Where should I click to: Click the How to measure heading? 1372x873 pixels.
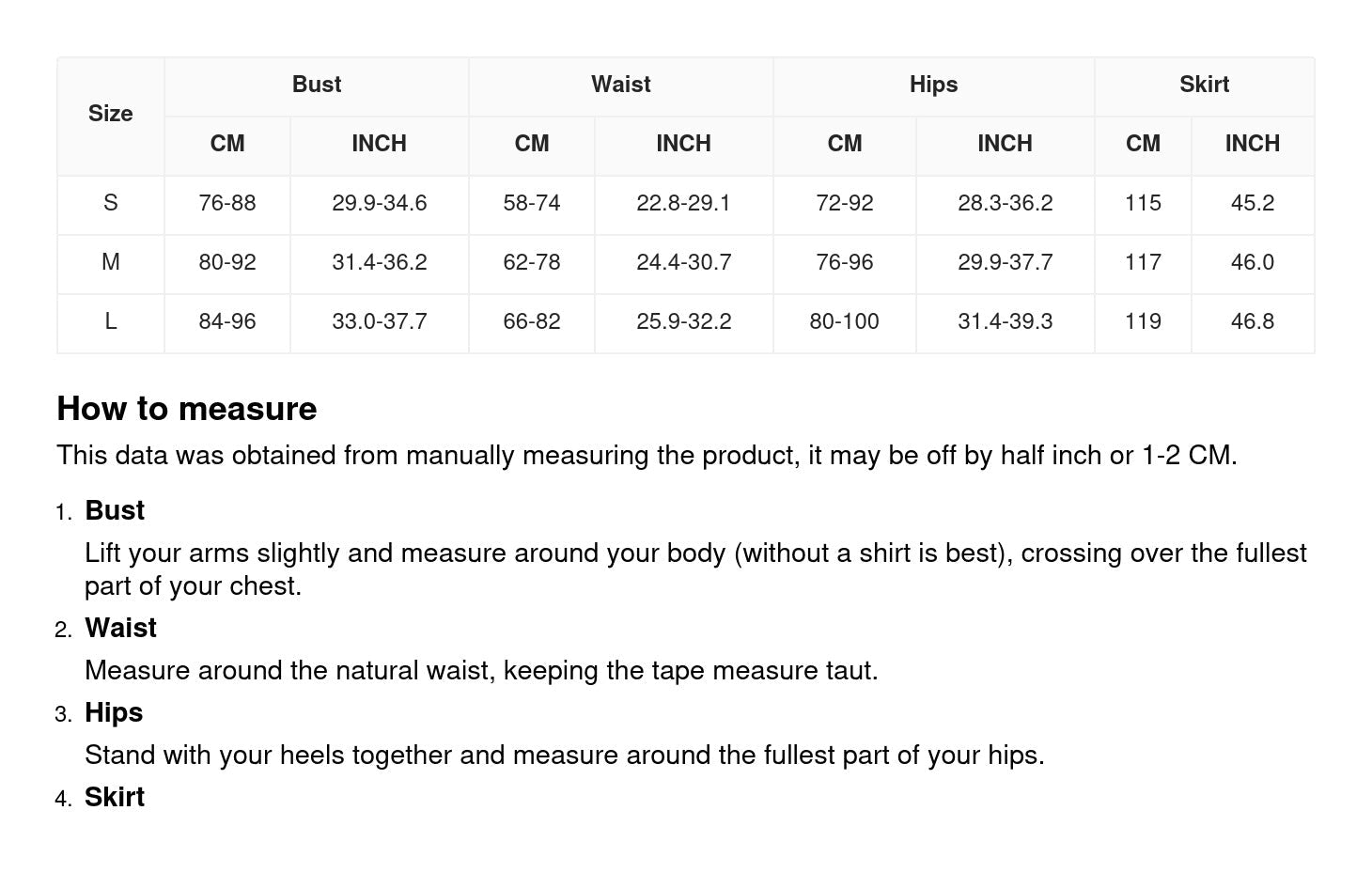click(x=187, y=409)
